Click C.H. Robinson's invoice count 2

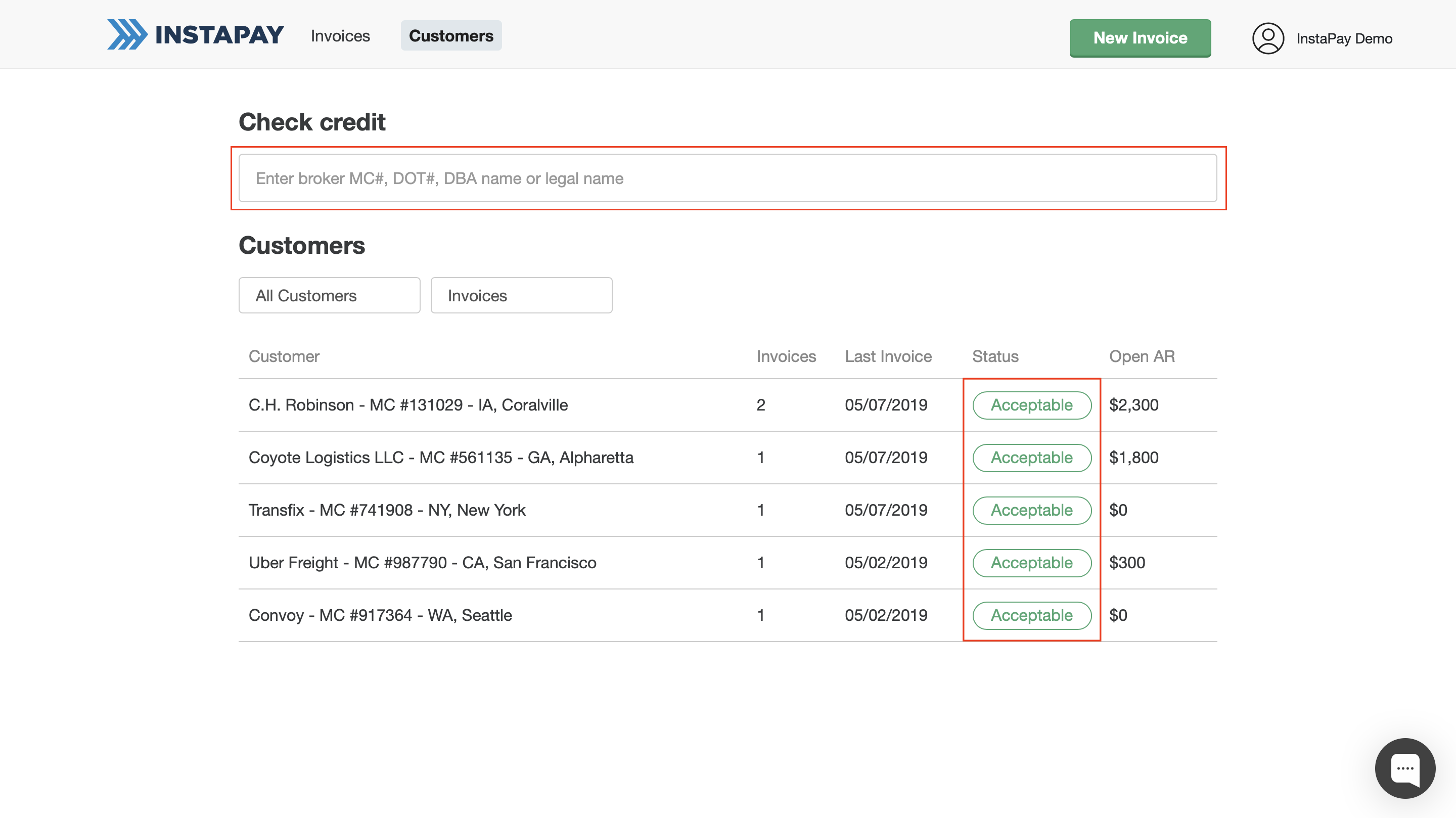pyautogui.click(x=761, y=405)
